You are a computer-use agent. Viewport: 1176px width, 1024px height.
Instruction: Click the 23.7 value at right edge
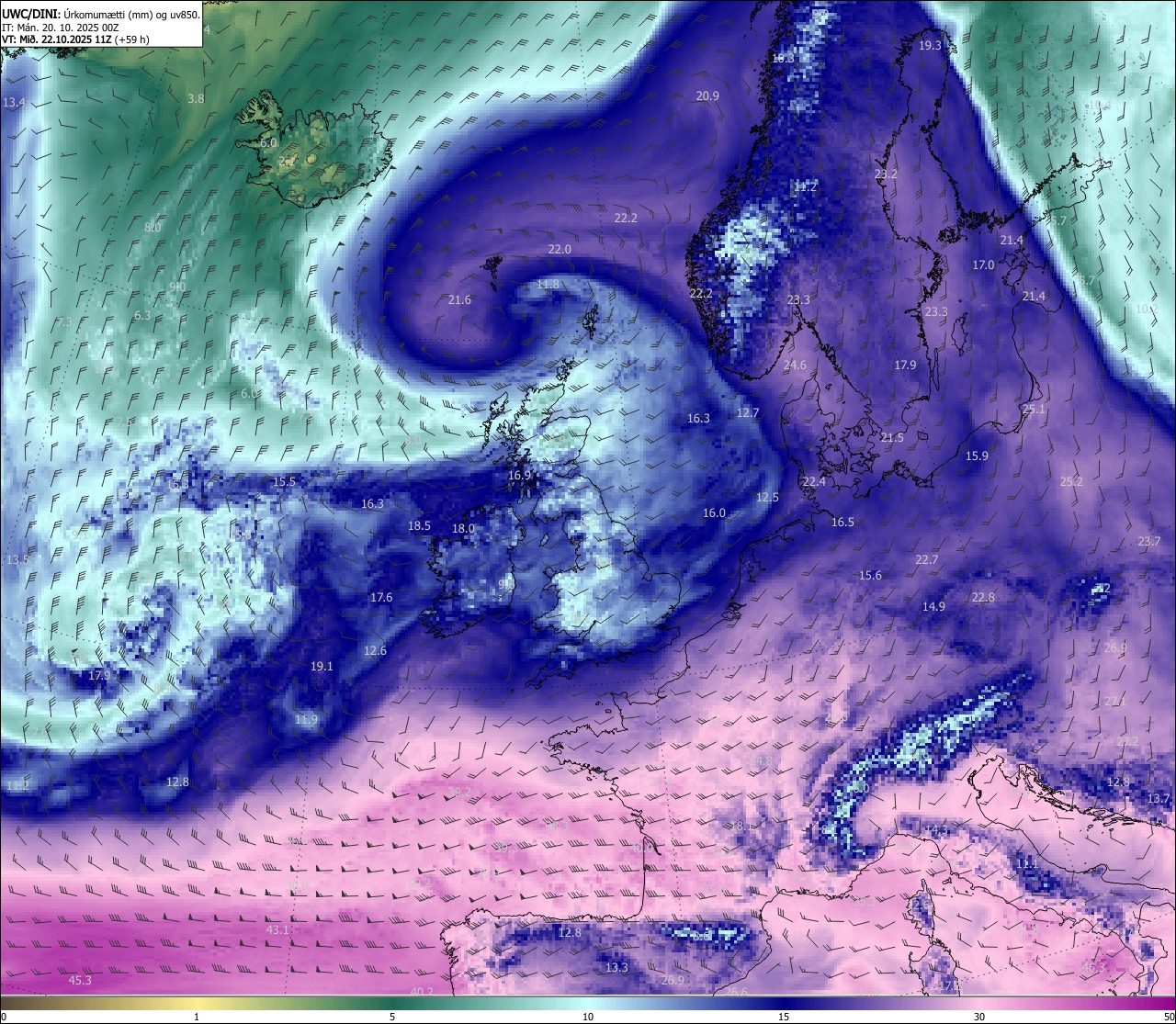coord(1149,541)
